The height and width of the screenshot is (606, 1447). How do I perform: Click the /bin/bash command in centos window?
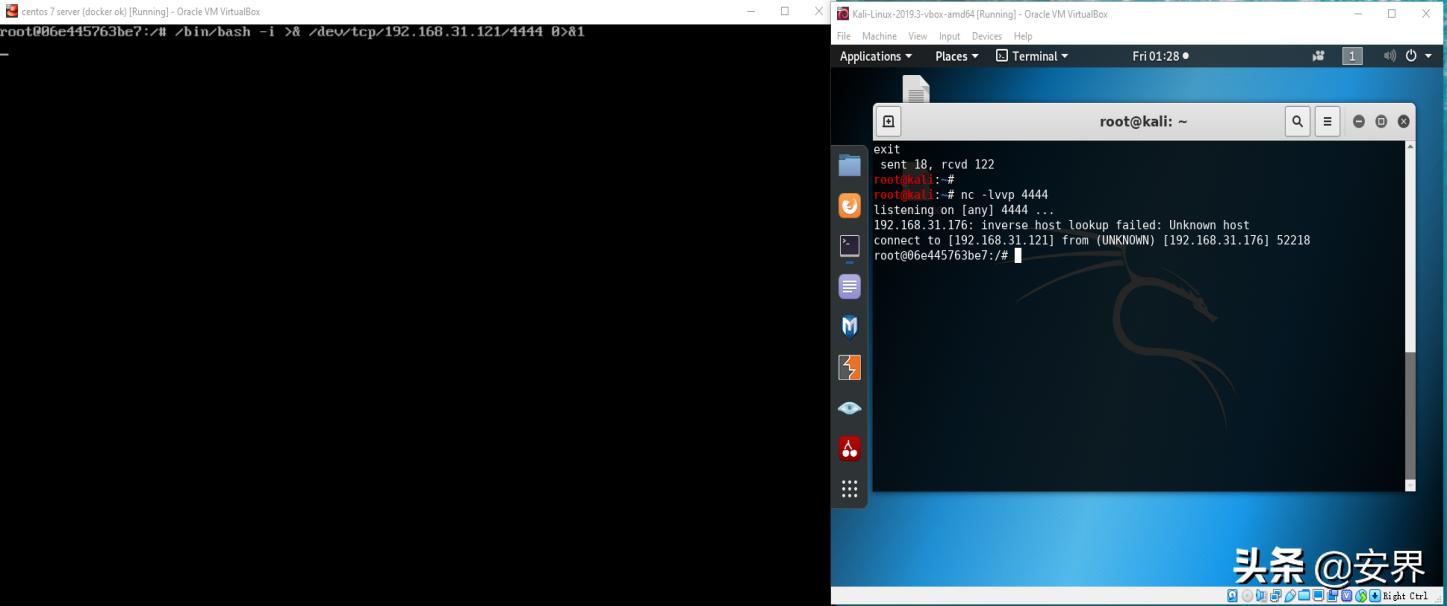click(x=379, y=32)
